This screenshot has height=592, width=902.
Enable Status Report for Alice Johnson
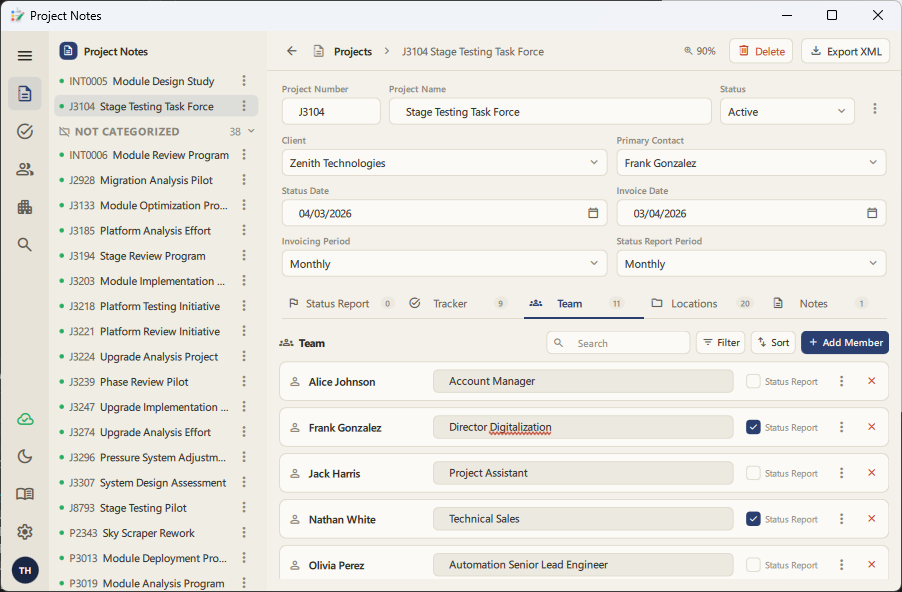pos(753,381)
